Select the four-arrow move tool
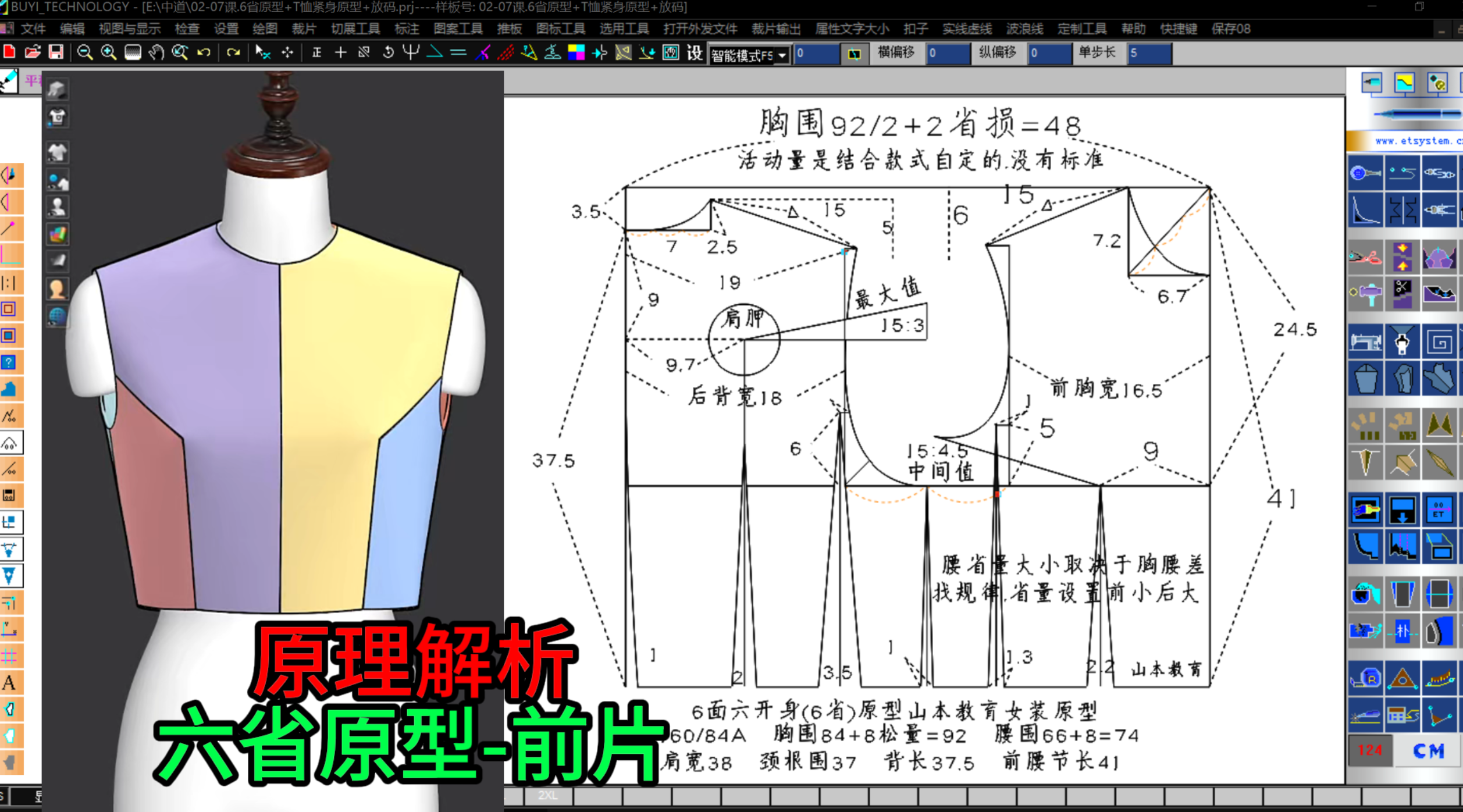 [287, 53]
